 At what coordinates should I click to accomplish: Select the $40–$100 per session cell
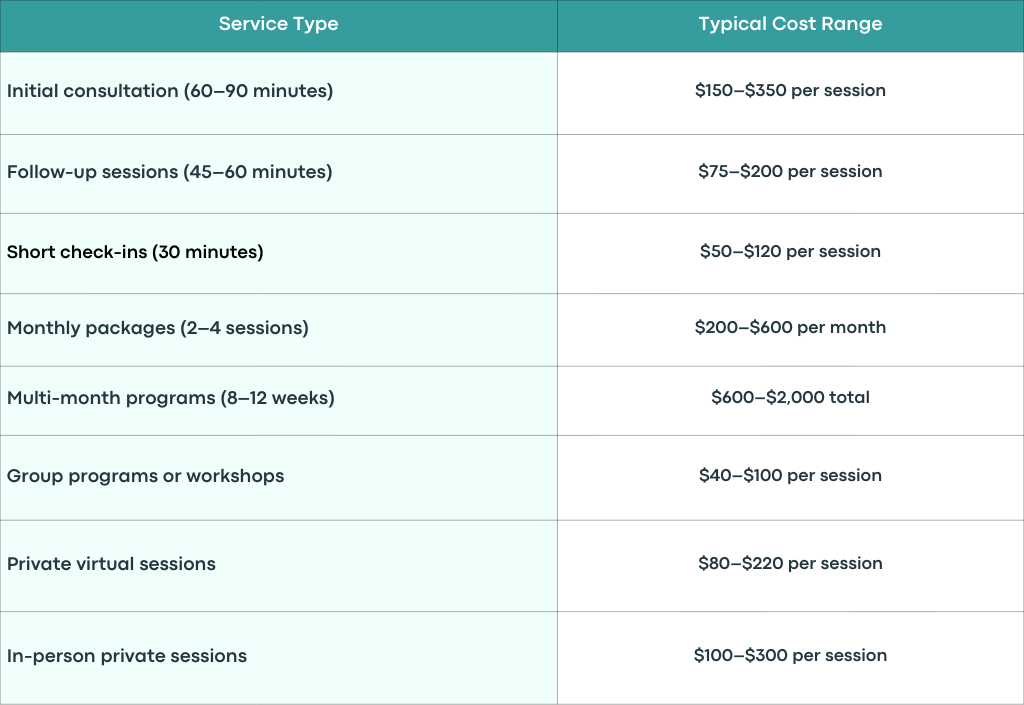tap(790, 478)
